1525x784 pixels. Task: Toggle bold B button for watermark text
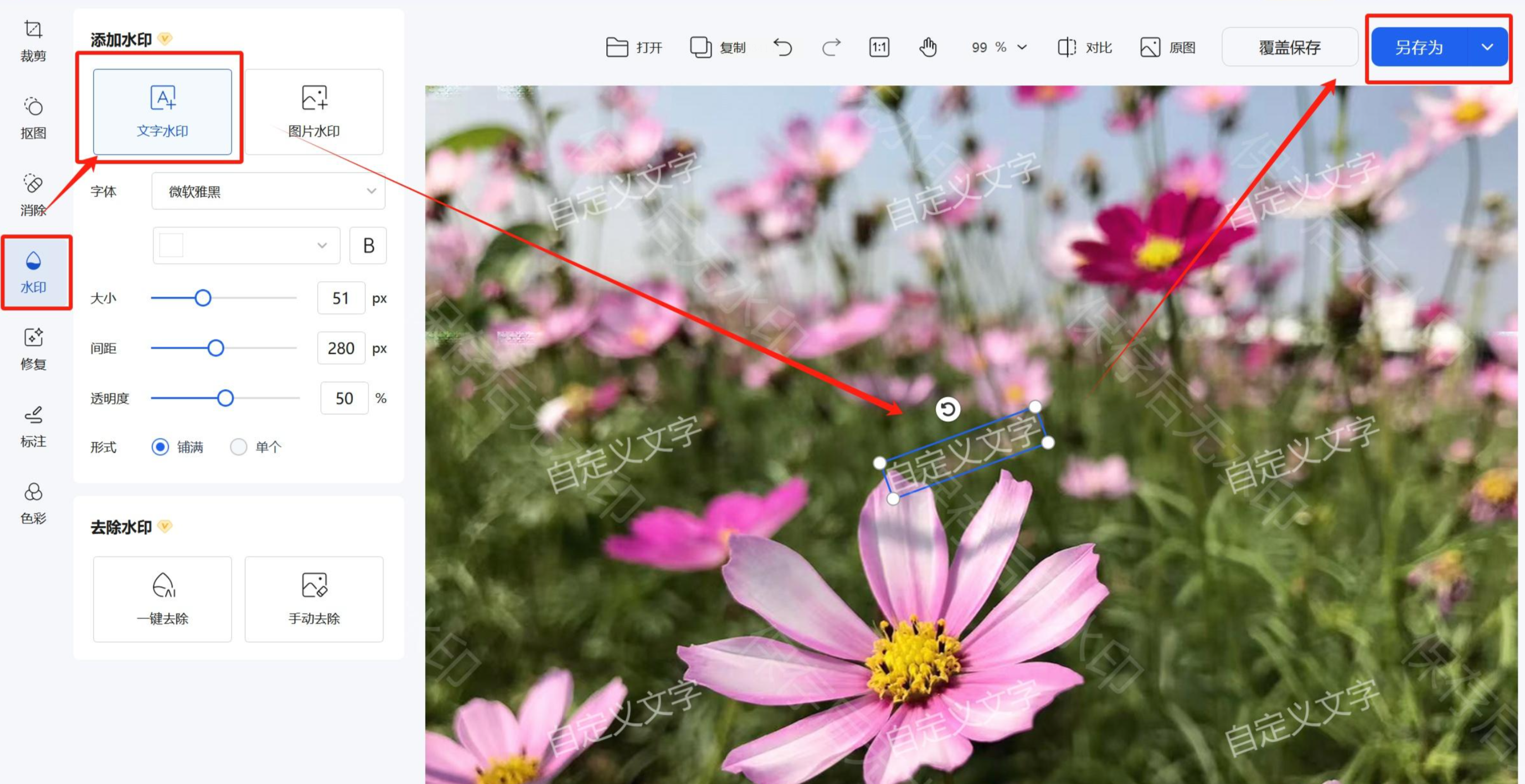[x=368, y=245]
